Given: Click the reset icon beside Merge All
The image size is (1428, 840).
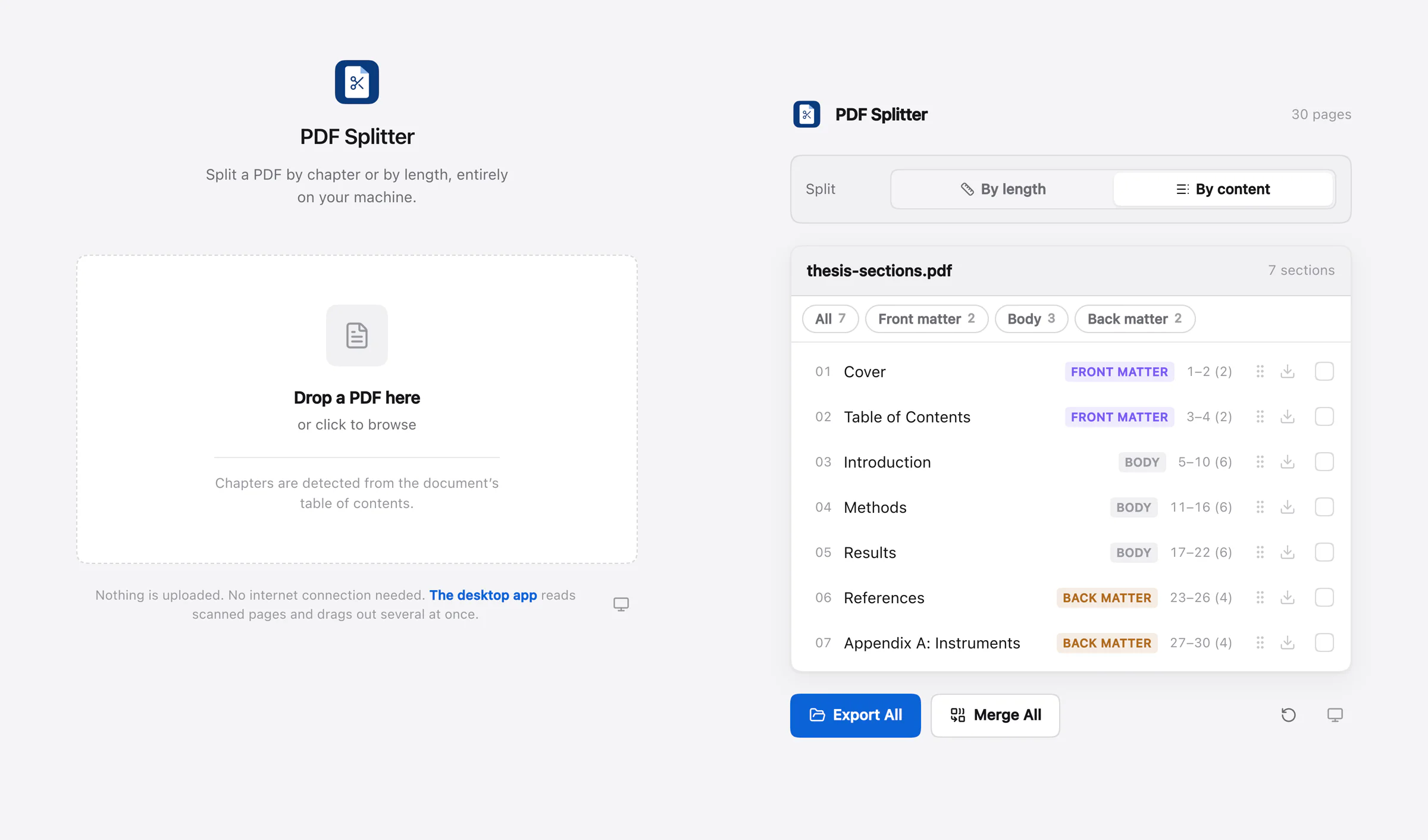Looking at the screenshot, I should tap(1289, 715).
